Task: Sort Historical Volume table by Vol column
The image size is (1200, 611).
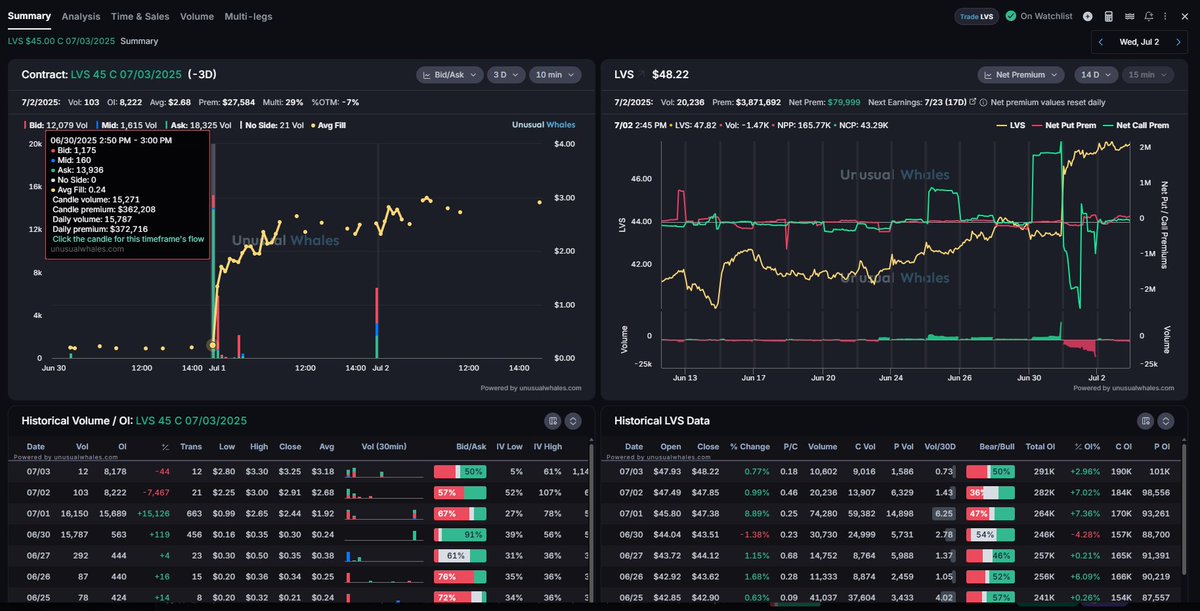Action: coord(82,447)
